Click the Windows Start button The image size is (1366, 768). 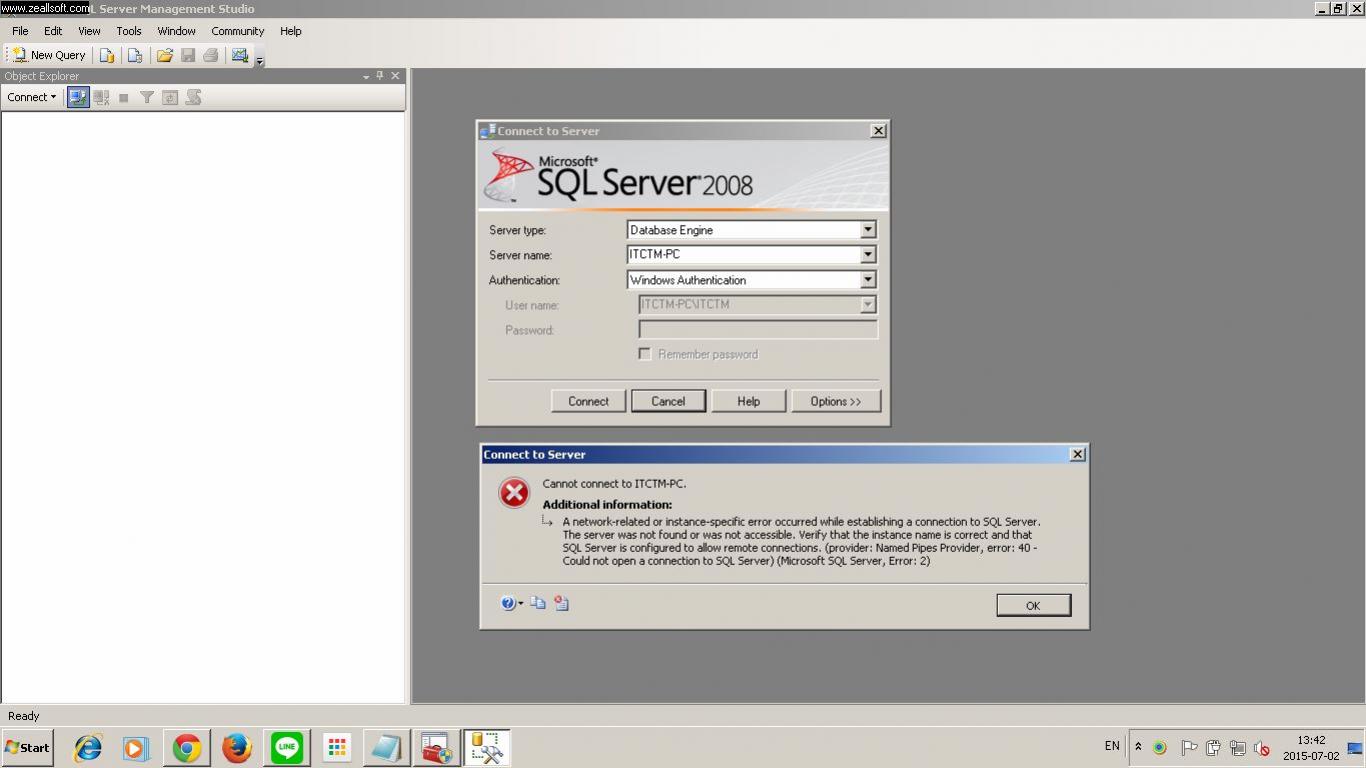(x=28, y=747)
